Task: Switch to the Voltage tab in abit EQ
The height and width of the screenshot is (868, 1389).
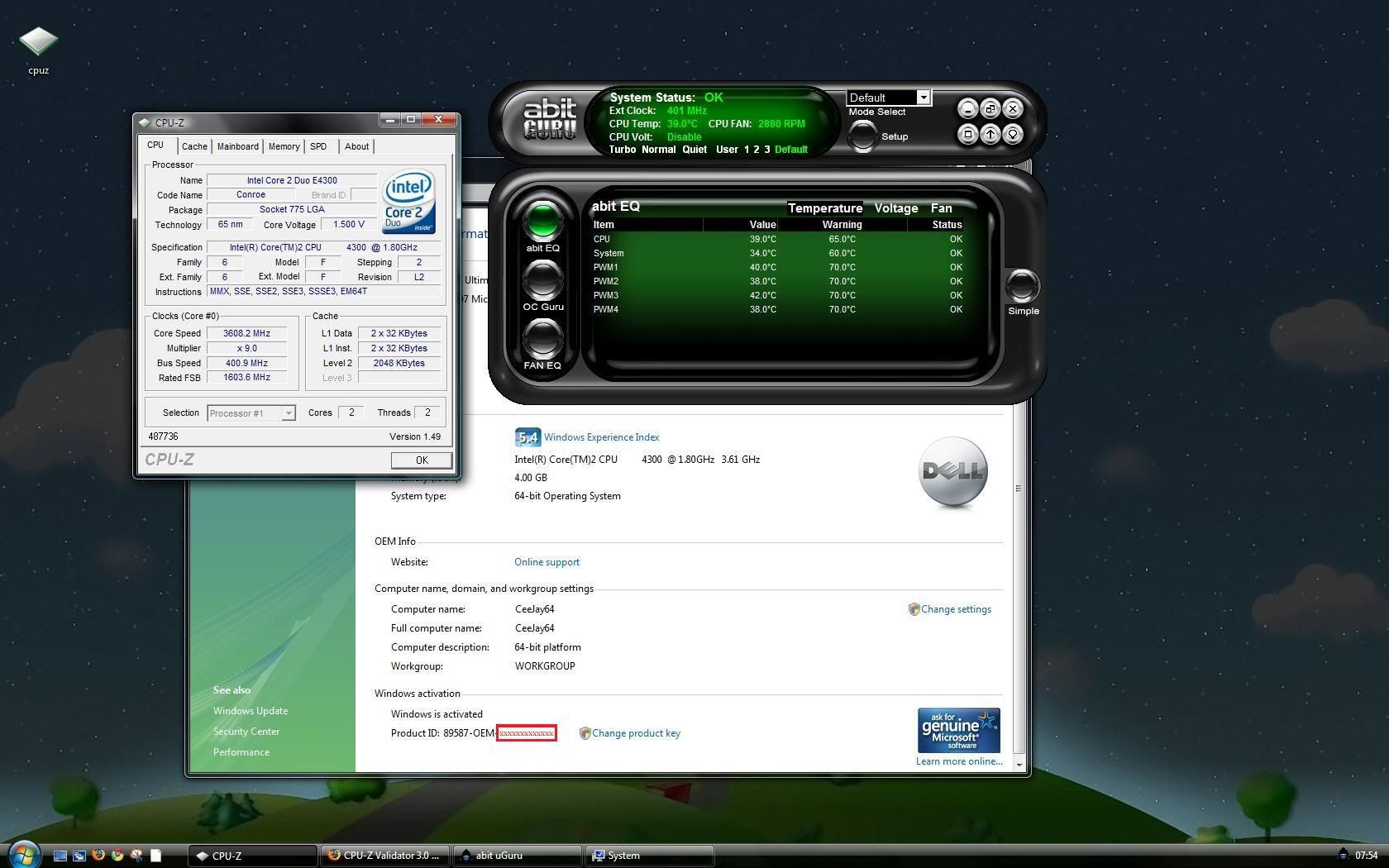Action: [896, 208]
